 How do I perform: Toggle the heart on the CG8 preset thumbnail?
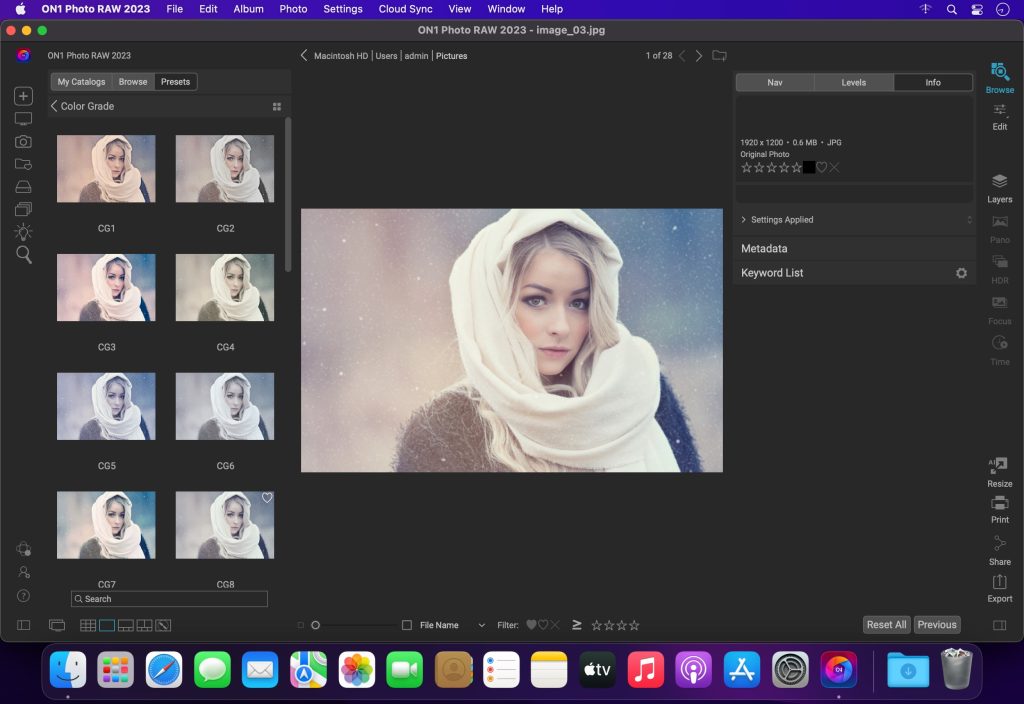pos(265,496)
